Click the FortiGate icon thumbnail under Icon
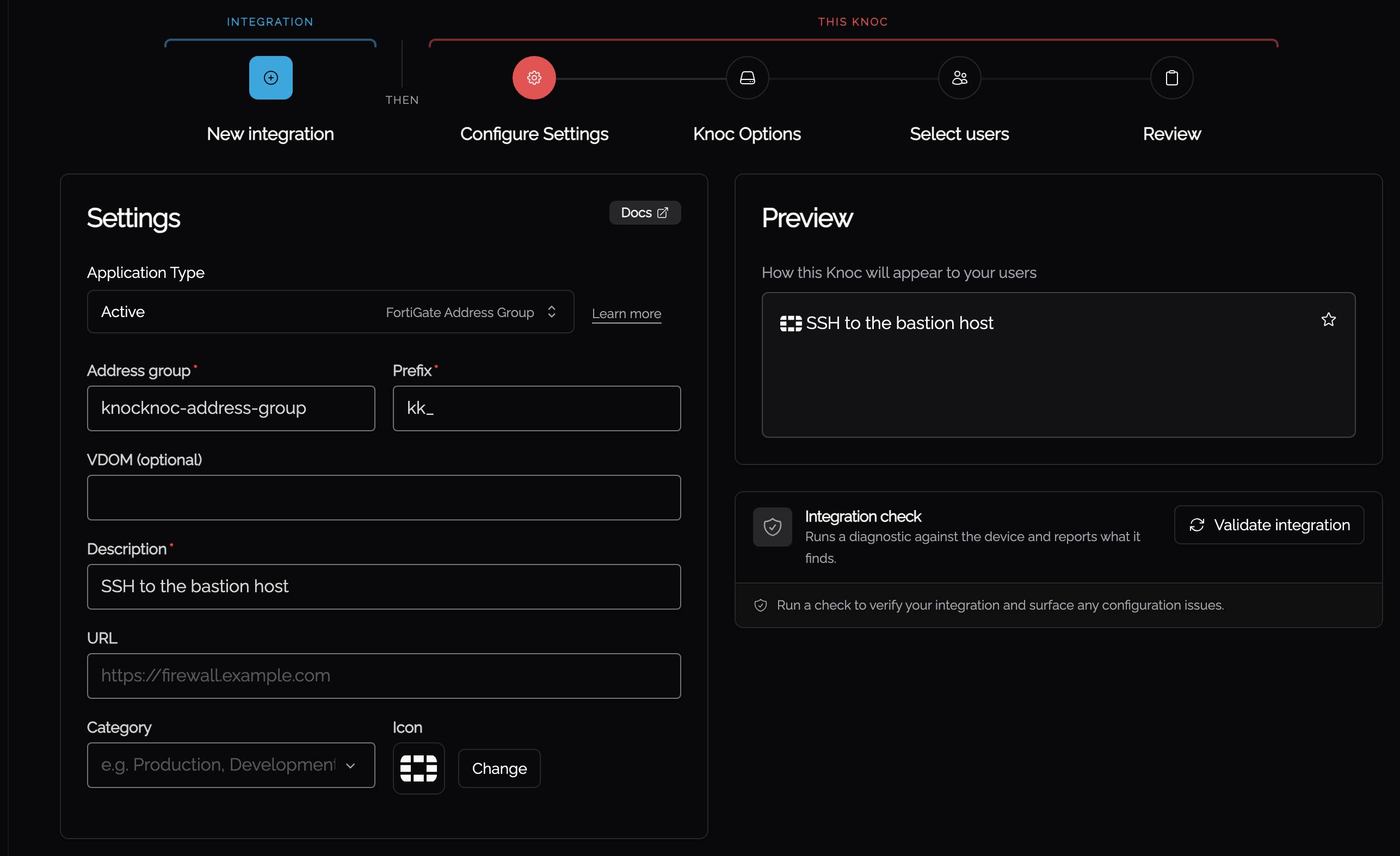Viewport: 1400px width, 856px height. [418, 768]
